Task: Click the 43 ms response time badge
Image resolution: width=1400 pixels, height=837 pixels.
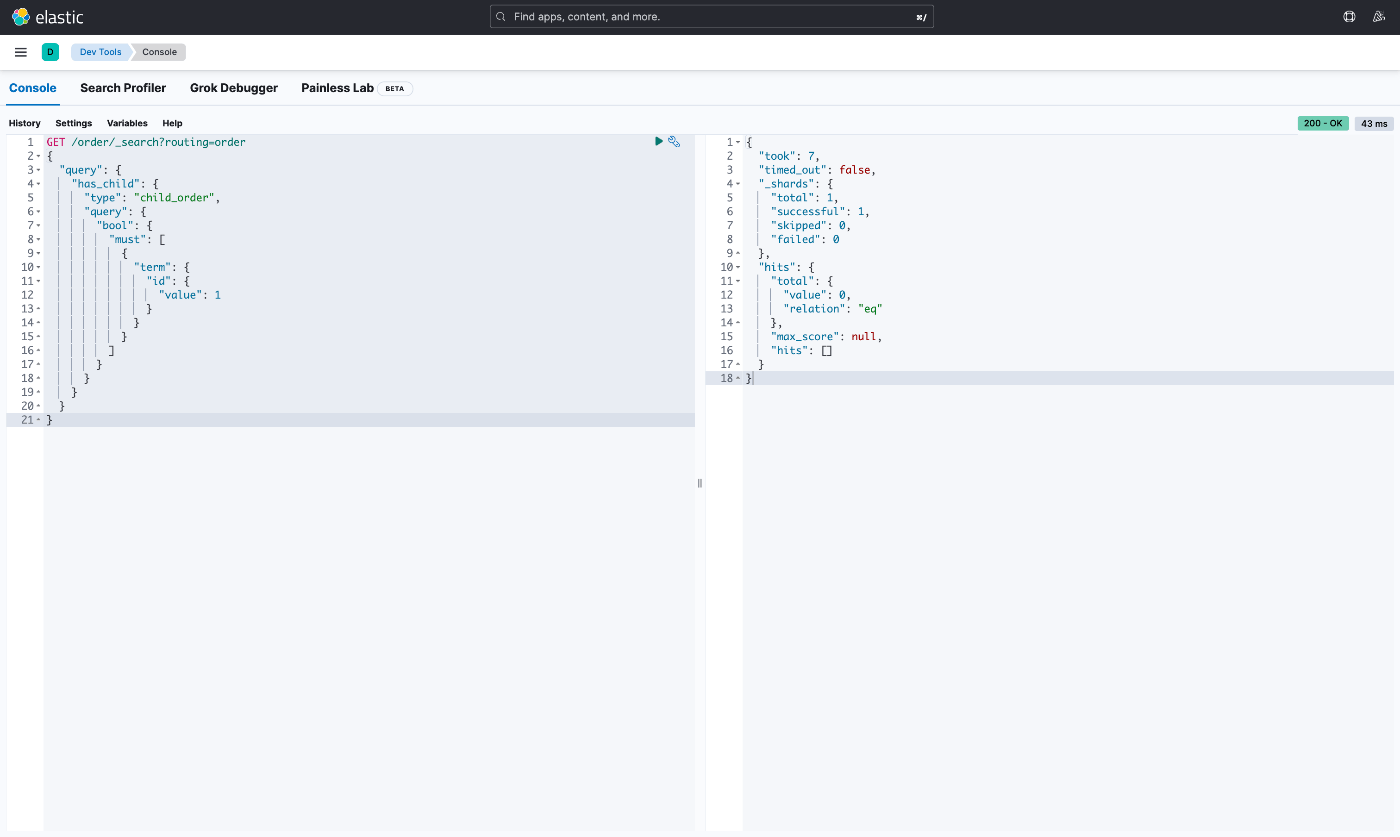Action: tap(1374, 123)
